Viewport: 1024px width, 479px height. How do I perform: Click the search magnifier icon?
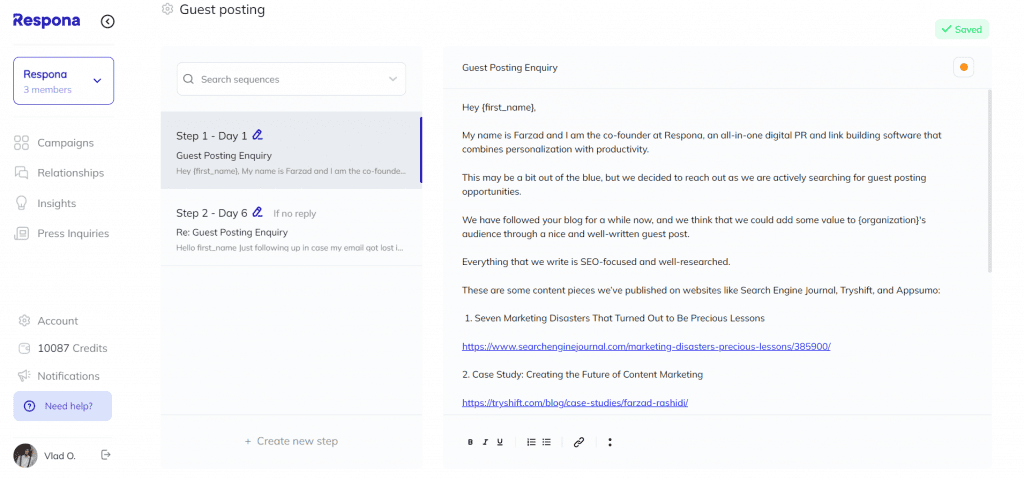coord(189,79)
